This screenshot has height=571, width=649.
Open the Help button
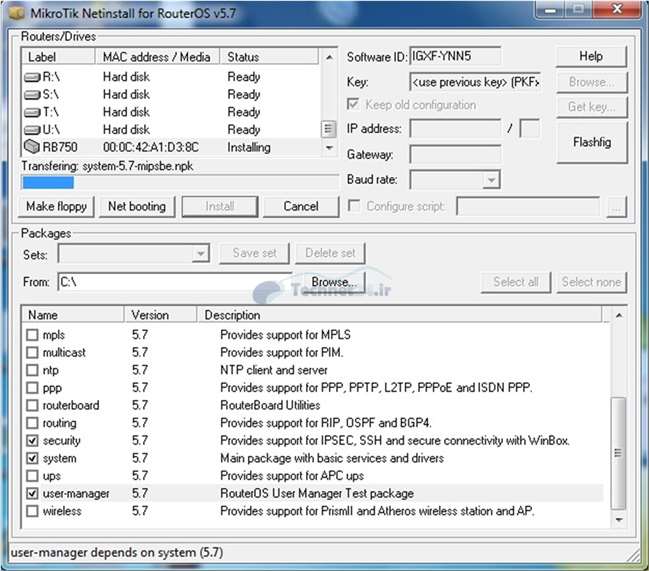pyautogui.click(x=591, y=56)
